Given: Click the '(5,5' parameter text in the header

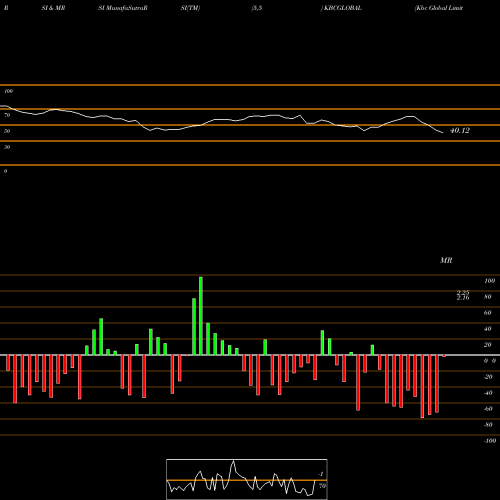Looking at the screenshot, I should coord(257,8).
